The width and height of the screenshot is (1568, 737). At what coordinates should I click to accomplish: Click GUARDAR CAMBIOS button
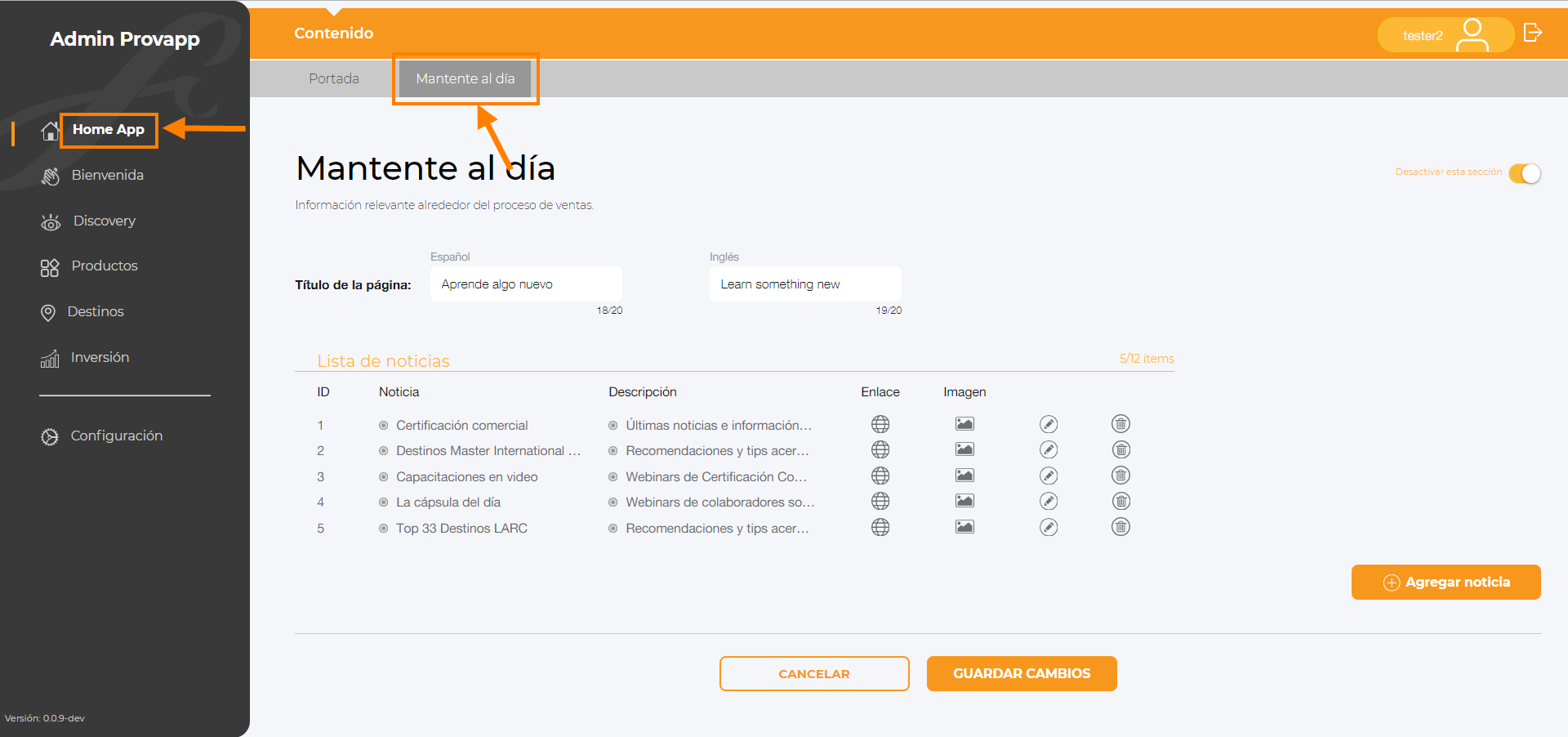(x=1022, y=673)
